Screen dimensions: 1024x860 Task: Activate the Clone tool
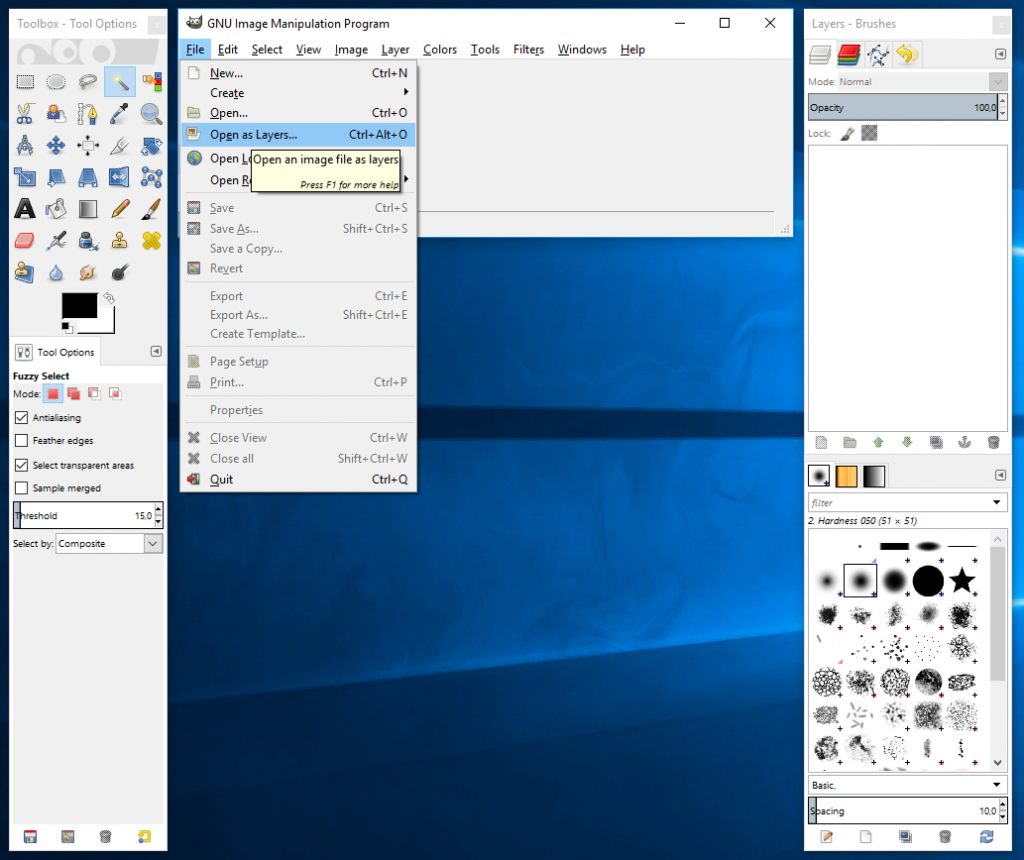120,240
